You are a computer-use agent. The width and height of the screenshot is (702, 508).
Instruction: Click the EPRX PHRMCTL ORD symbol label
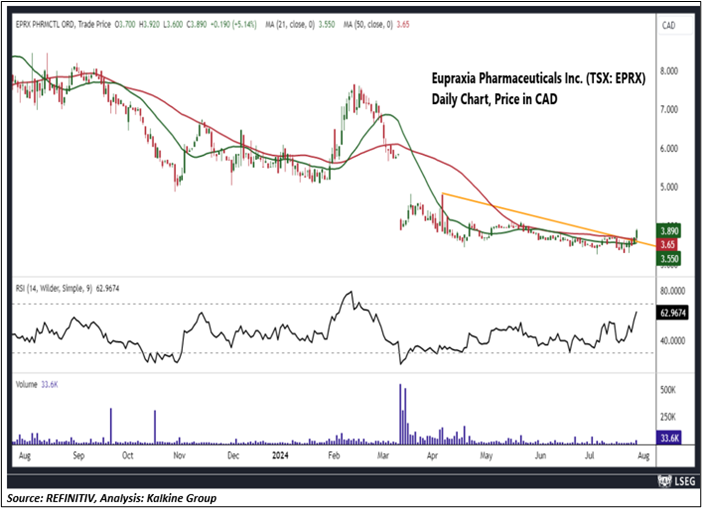point(45,24)
